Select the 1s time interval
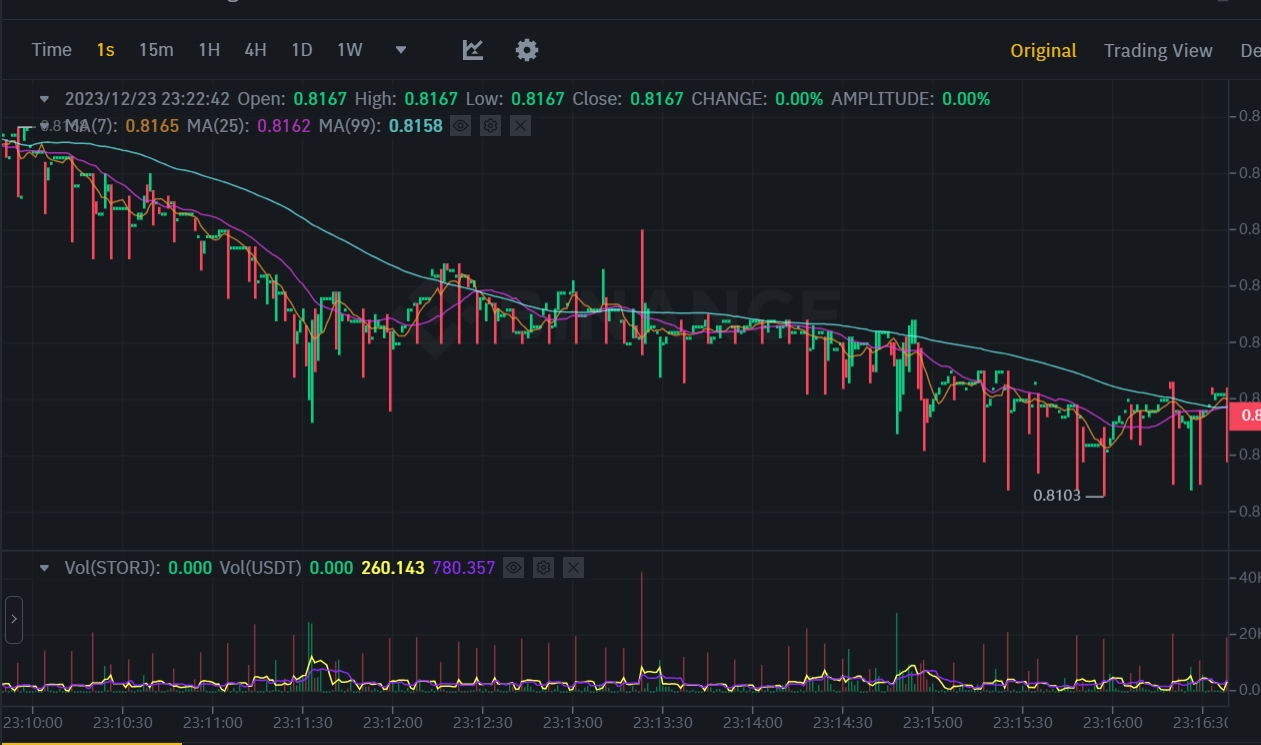1261x745 pixels. pos(105,50)
